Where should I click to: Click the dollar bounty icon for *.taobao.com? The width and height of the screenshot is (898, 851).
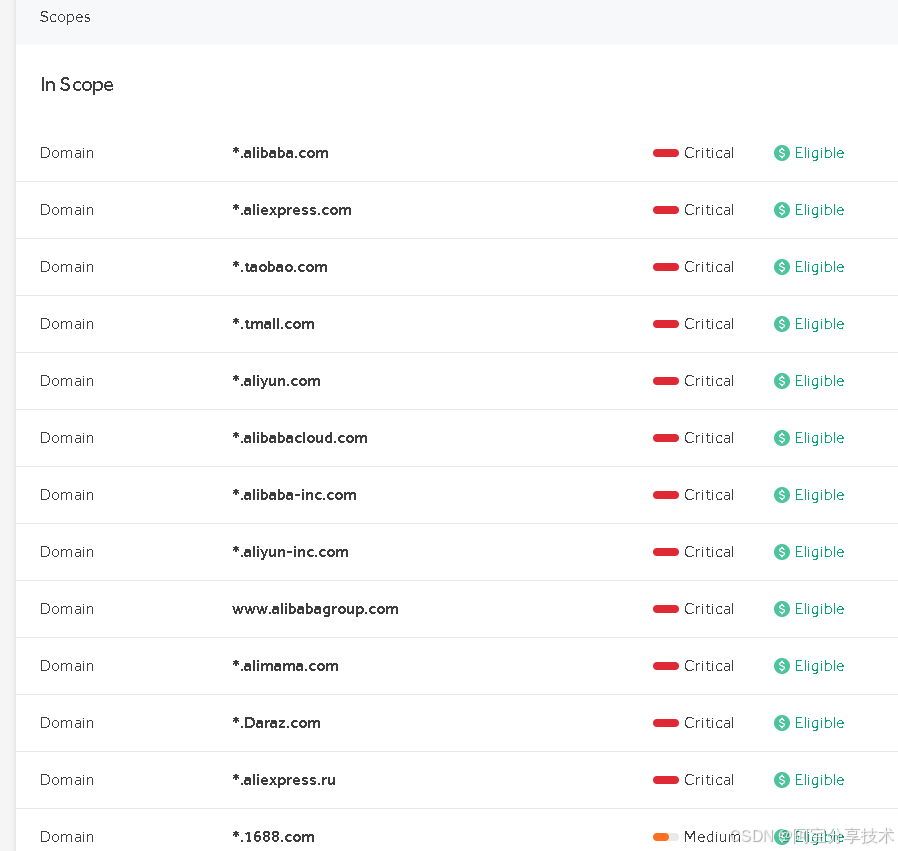point(781,267)
